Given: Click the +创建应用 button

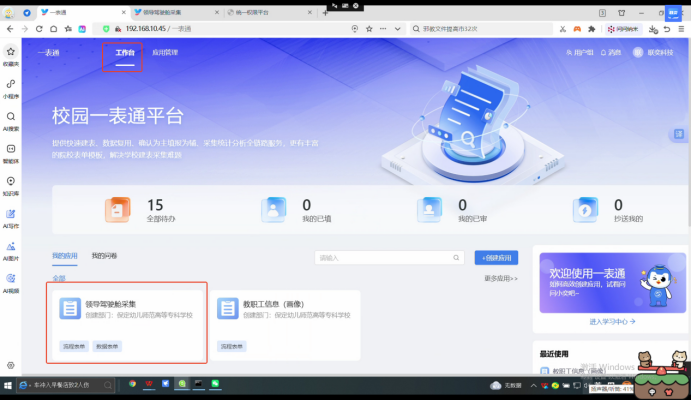Looking at the screenshot, I should 496,258.
